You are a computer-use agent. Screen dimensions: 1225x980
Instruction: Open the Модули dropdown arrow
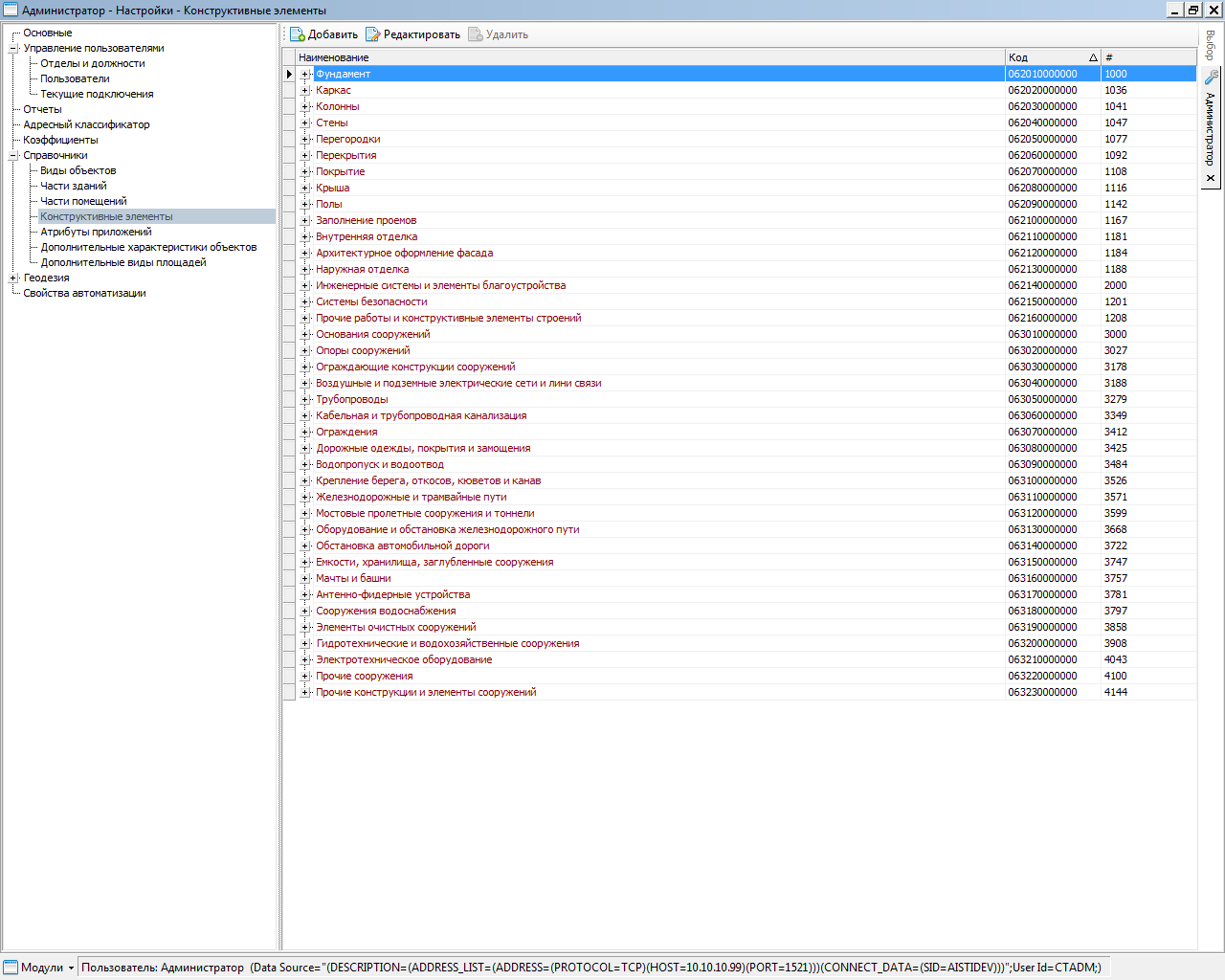click(x=71, y=968)
